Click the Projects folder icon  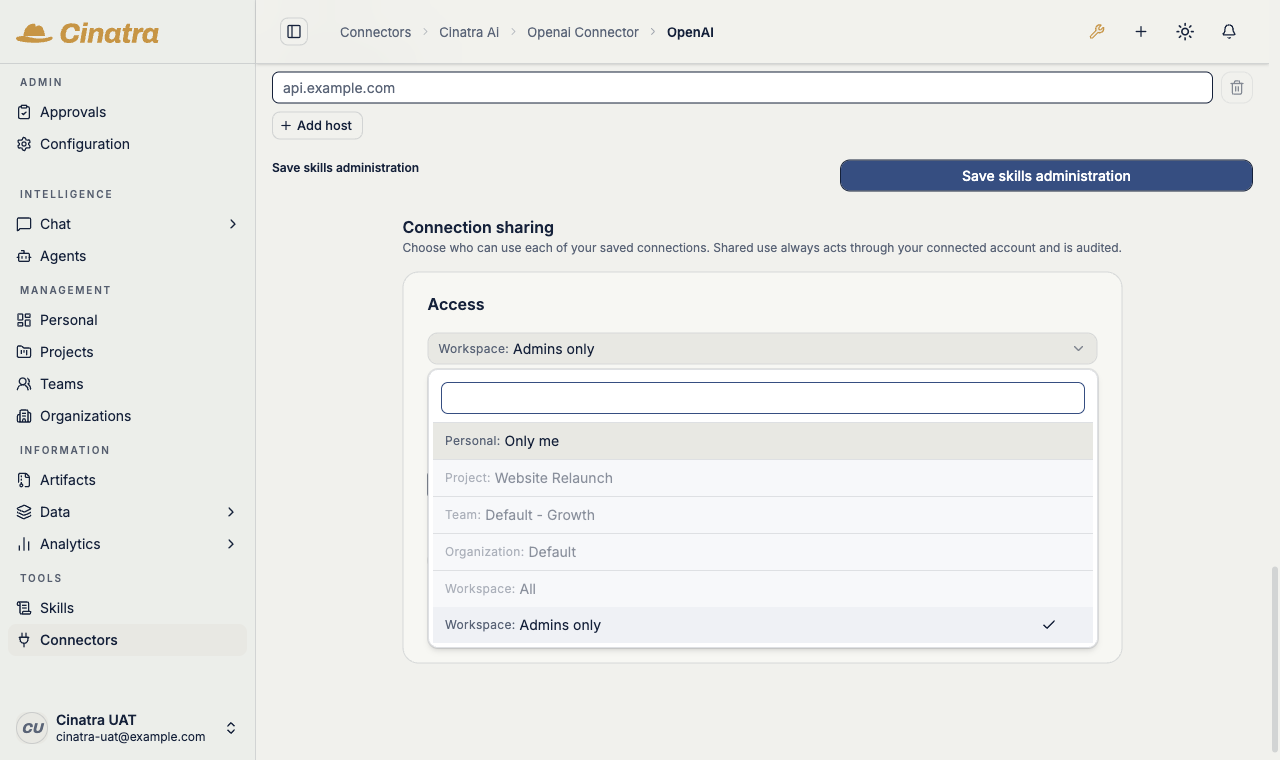pos(24,352)
